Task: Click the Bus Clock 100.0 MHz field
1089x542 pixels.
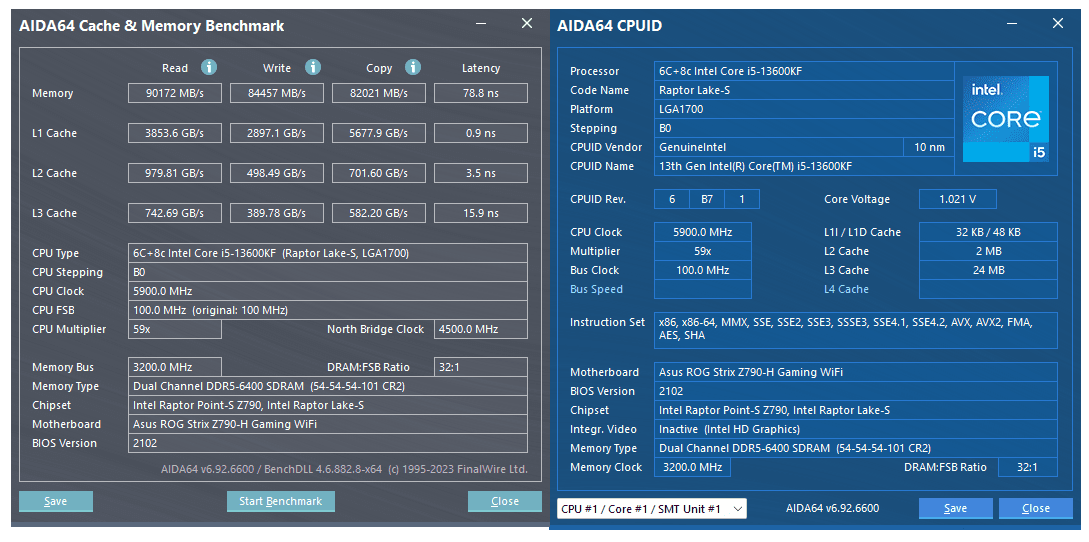Action: pos(703,270)
